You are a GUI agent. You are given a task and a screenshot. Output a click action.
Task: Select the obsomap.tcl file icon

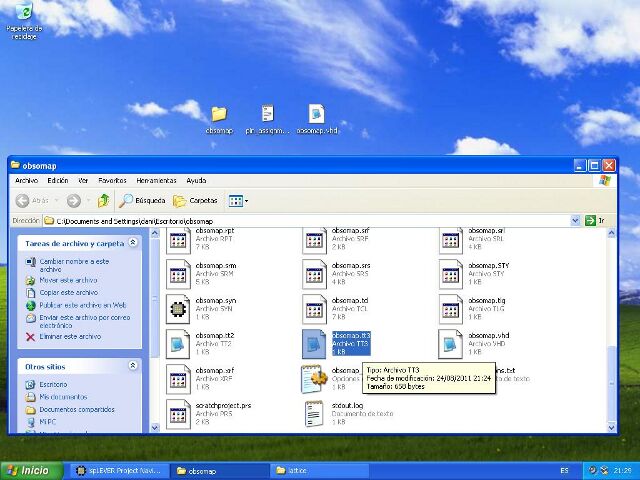point(315,309)
